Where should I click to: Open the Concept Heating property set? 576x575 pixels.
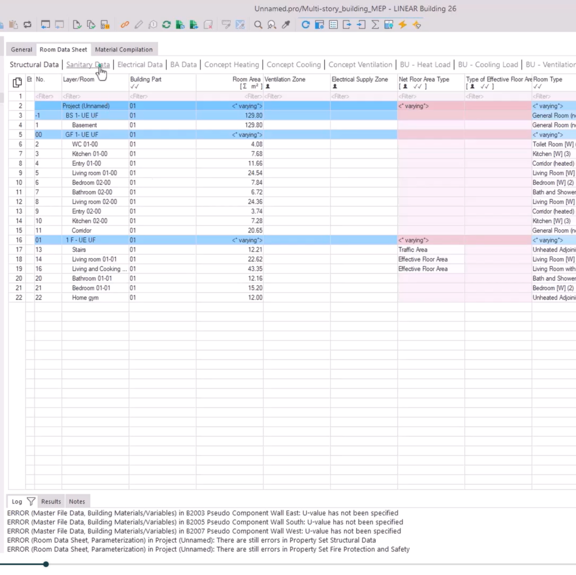click(x=231, y=65)
